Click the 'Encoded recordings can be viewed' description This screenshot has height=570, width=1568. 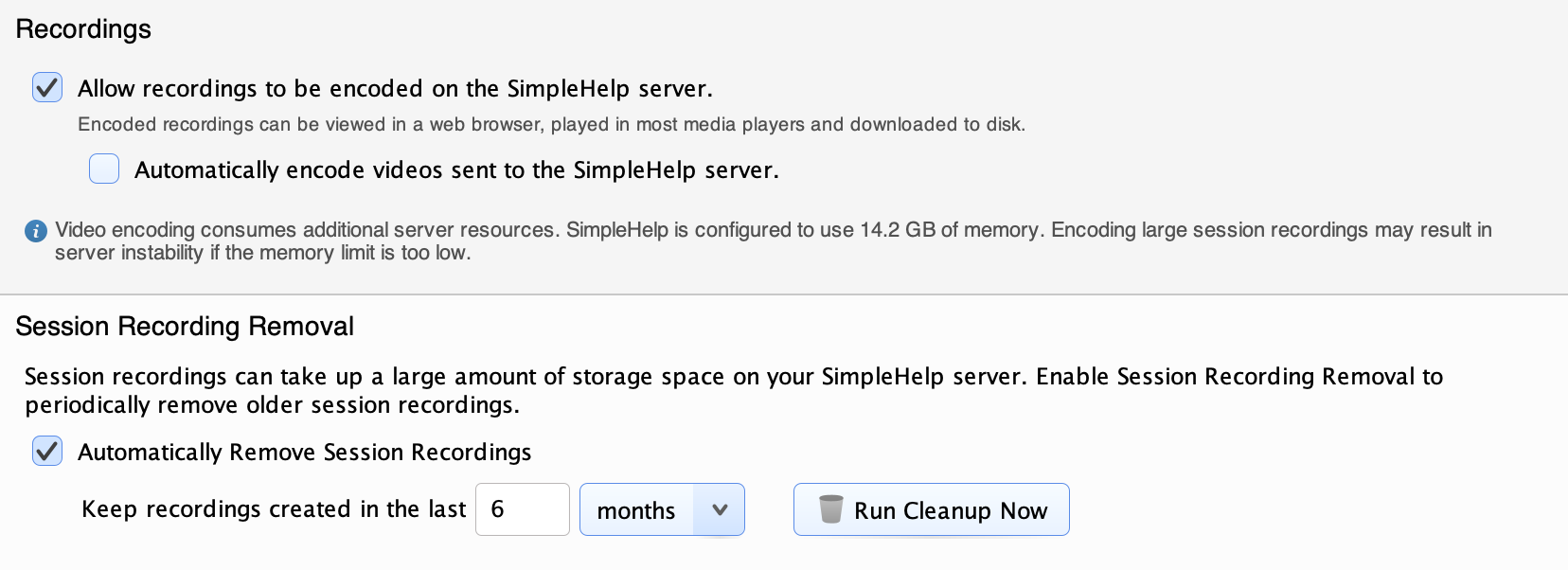[551, 125]
